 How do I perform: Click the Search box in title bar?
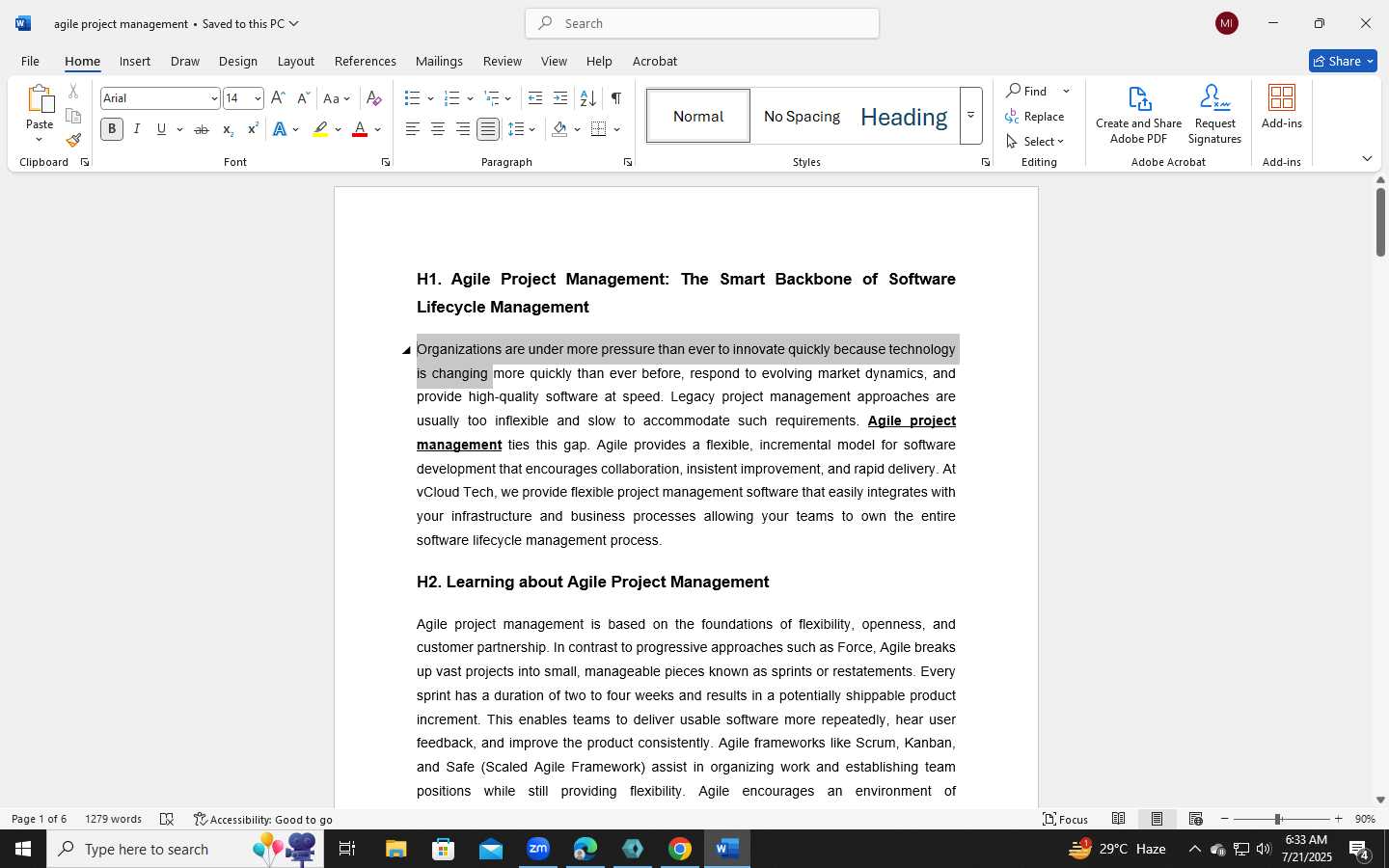pos(702,23)
